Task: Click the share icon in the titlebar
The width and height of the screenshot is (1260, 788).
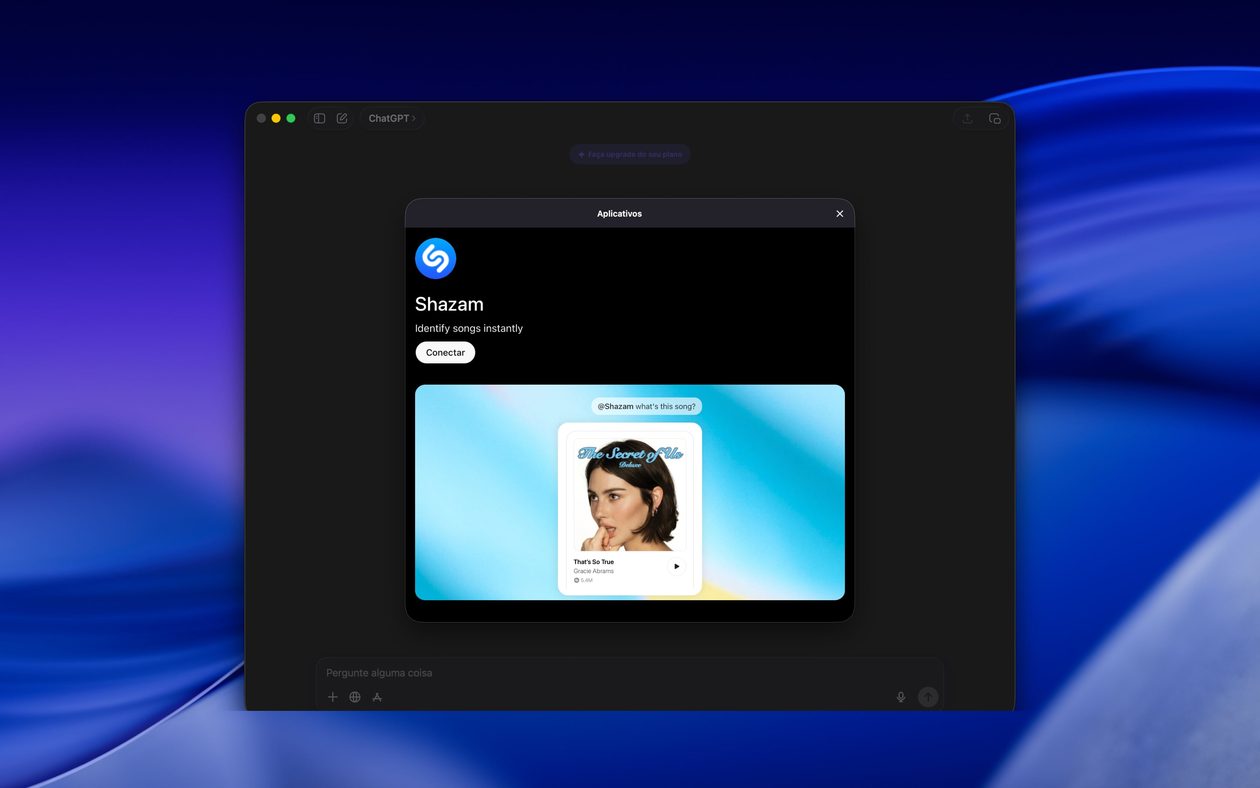Action: [967, 118]
